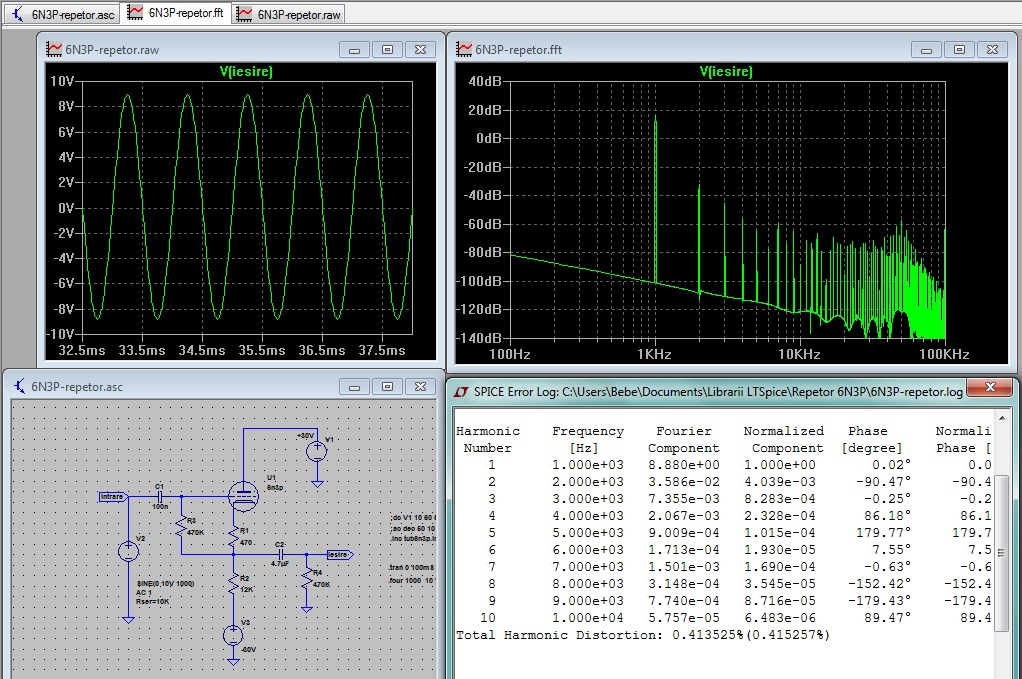Viewport: 1022px width, 679px height.
Task: Switch to the 6N3P-repetor.raw tab
Action: 289,14
